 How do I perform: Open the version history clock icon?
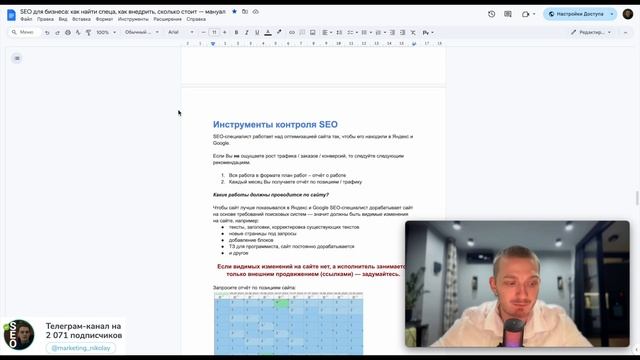(491, 14)
